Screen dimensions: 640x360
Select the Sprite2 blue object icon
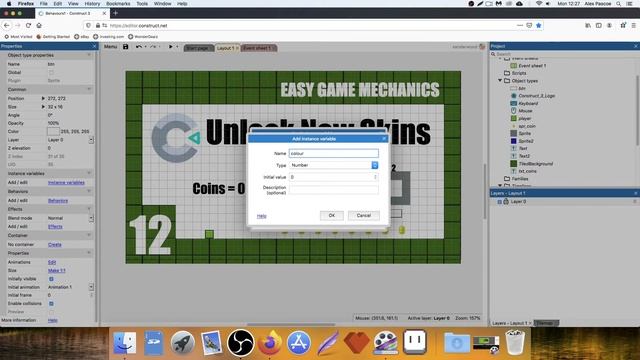pyautogui.click(x=514, y=141)
